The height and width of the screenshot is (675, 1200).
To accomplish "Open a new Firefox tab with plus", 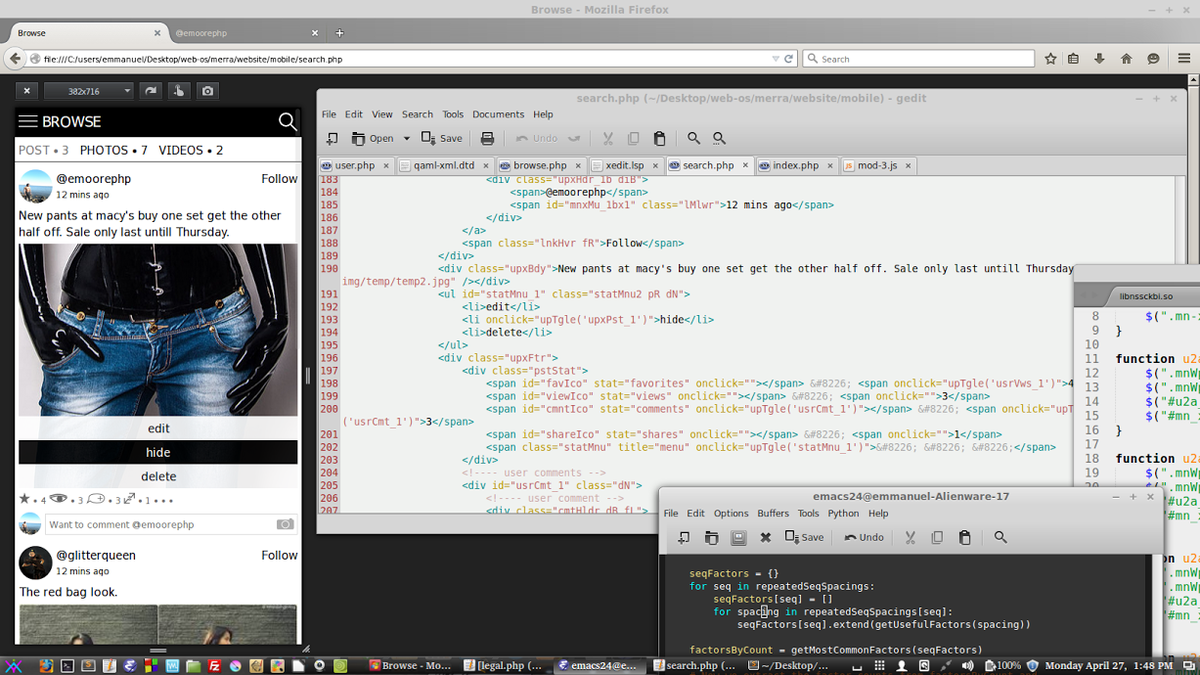I will [340, 33].
